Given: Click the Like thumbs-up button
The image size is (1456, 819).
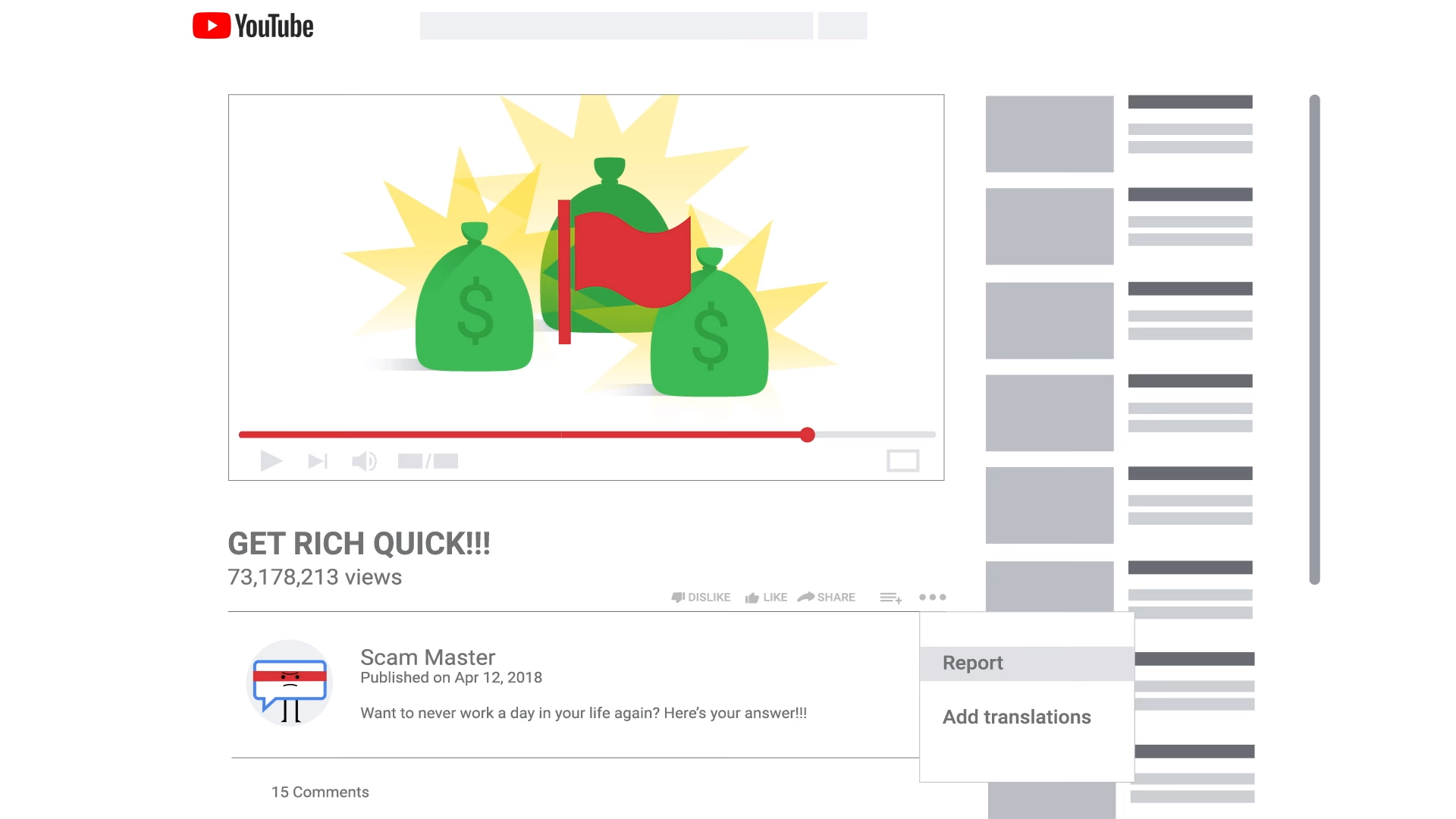Looking at the screenshot, I should tap(766, 598).
